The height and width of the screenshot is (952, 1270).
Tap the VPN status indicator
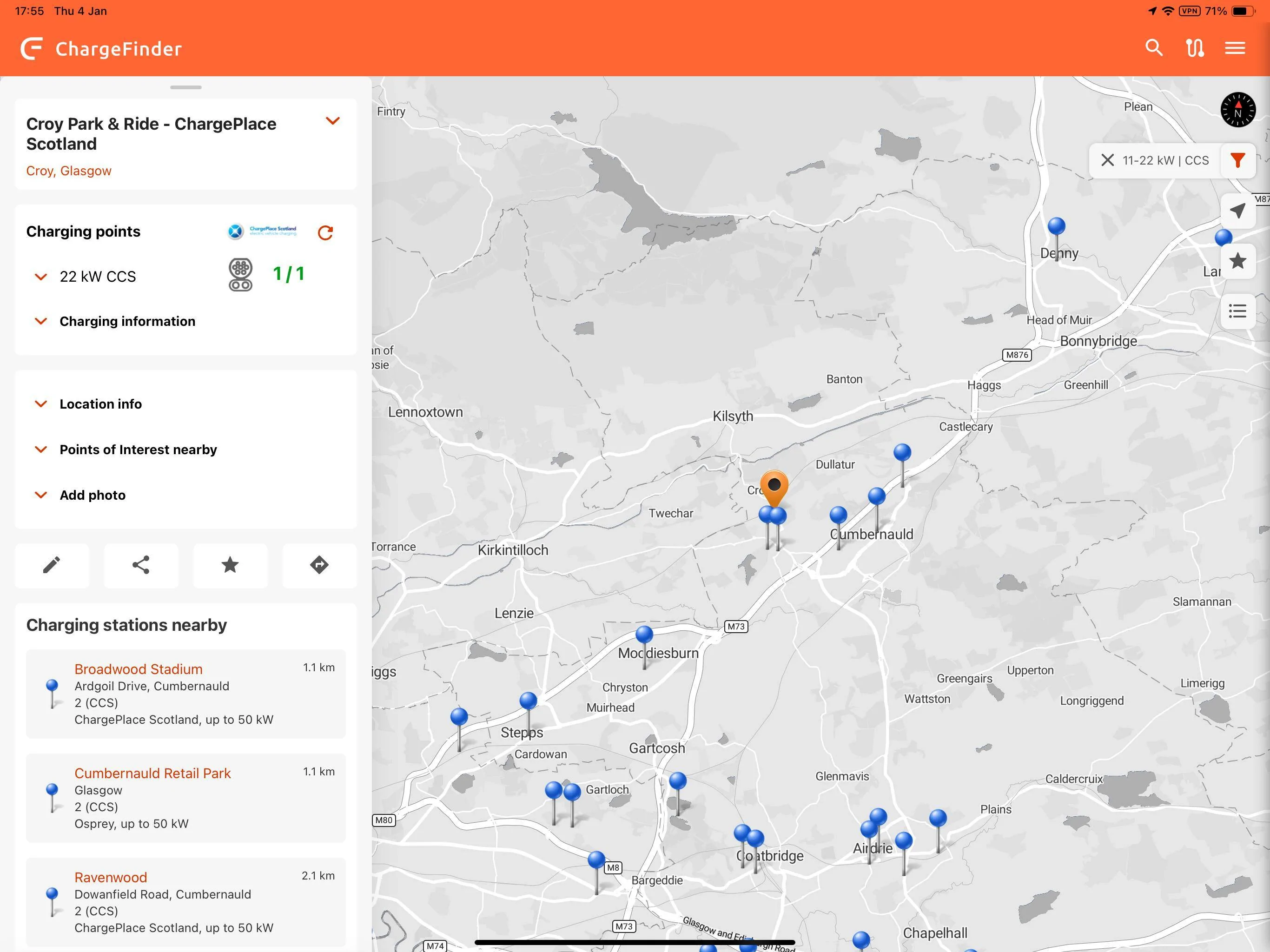point(1190,11)
